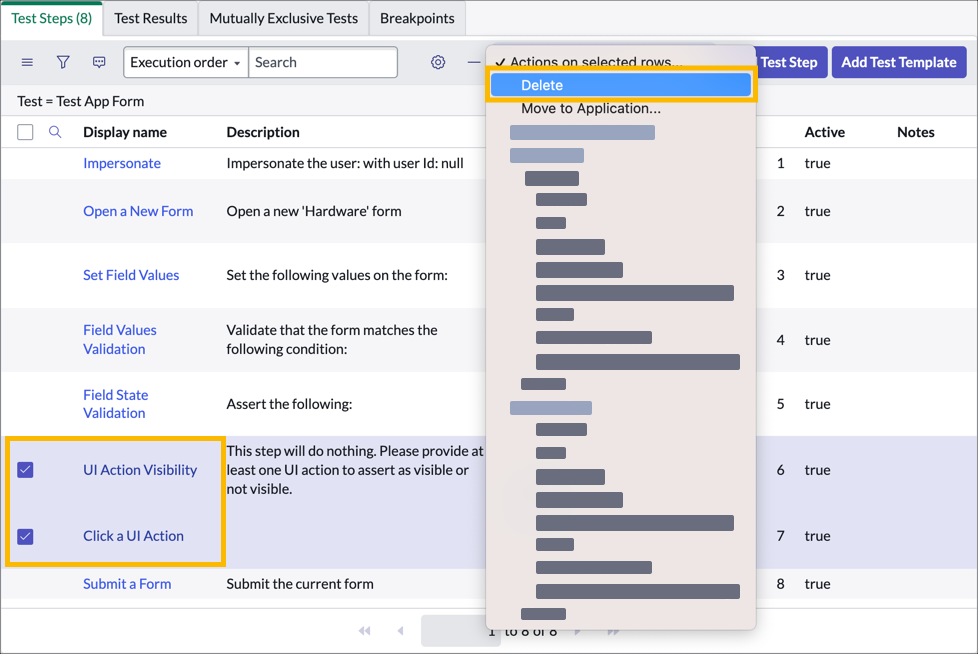Switch to the Test Results tab
Image resolution: width=978 pixels, height=654 pixels.
click(x=150, y=18)
